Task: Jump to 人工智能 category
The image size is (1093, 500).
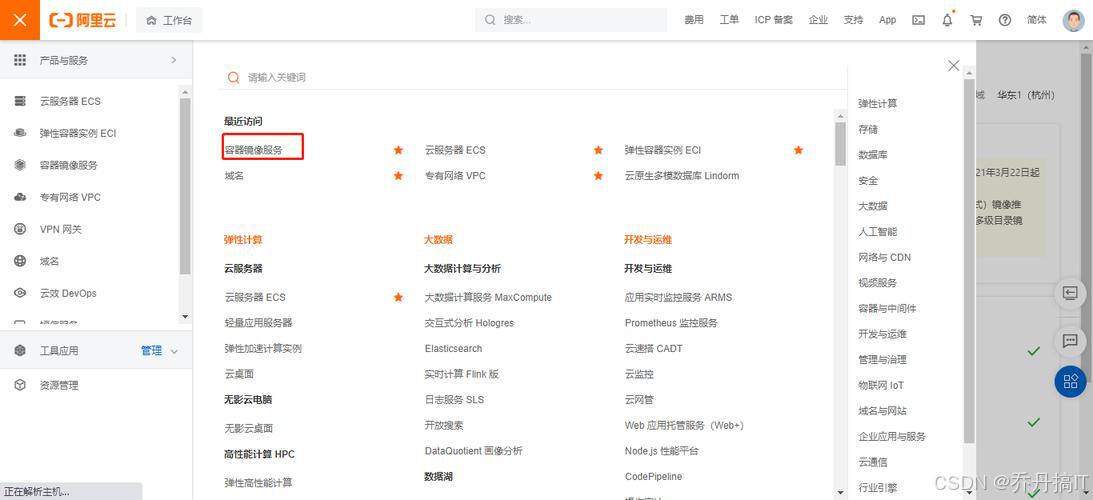Action: coord(878,232)
